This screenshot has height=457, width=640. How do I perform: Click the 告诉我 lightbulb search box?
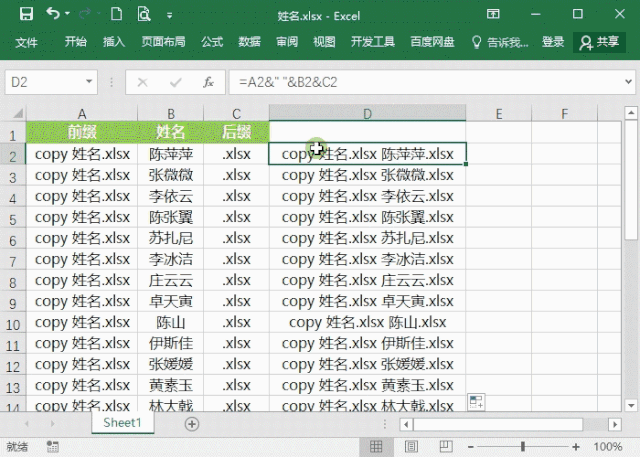(500, 42)
